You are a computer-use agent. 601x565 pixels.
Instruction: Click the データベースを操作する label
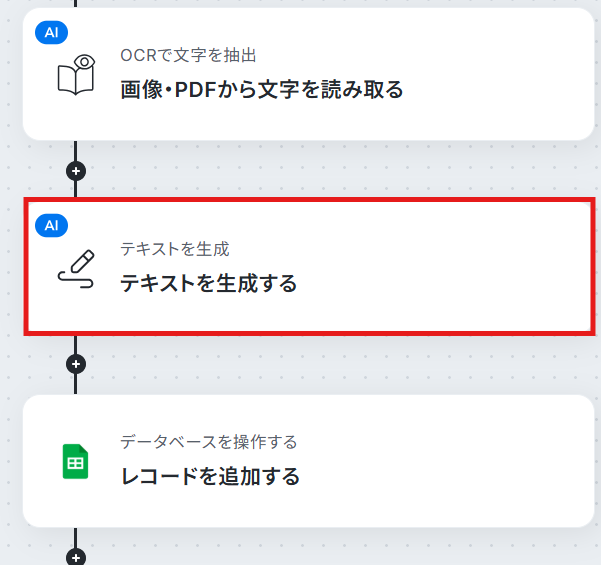point(209,442)
